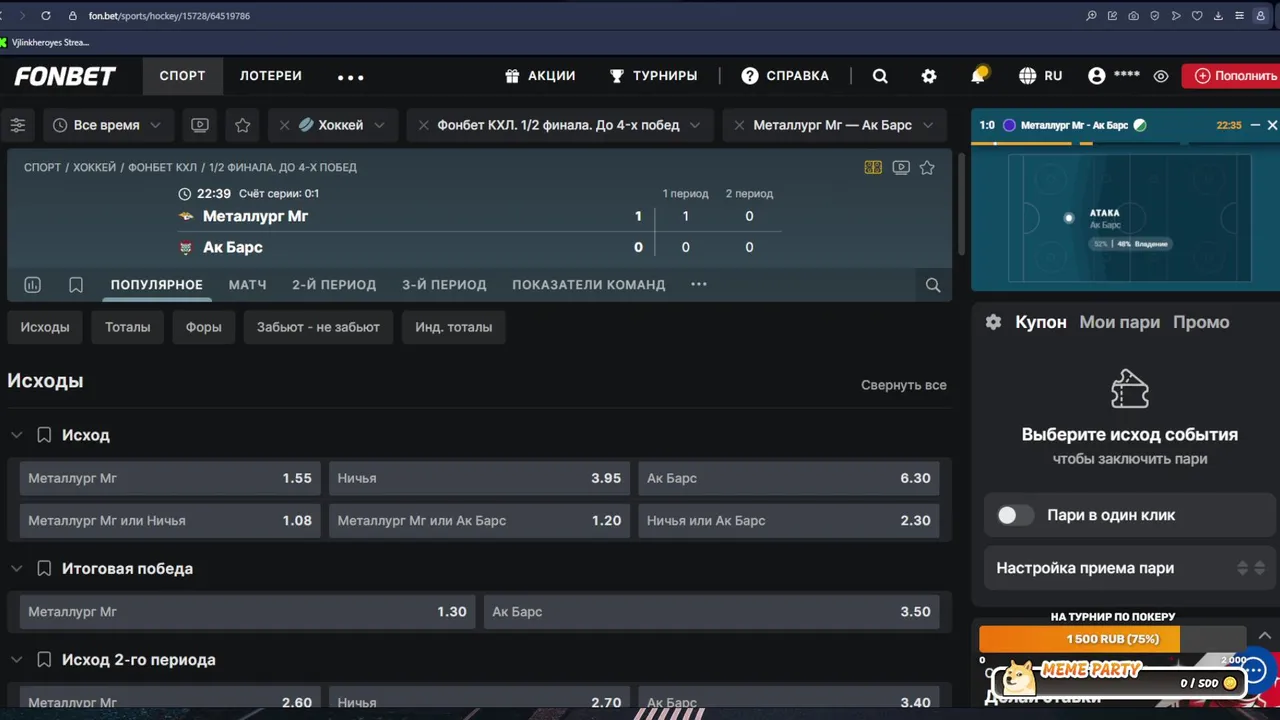The height and width of the screenshot is (720, 1280).
Task: Minimize the live match tracker widget
Action: [1256, 125]
